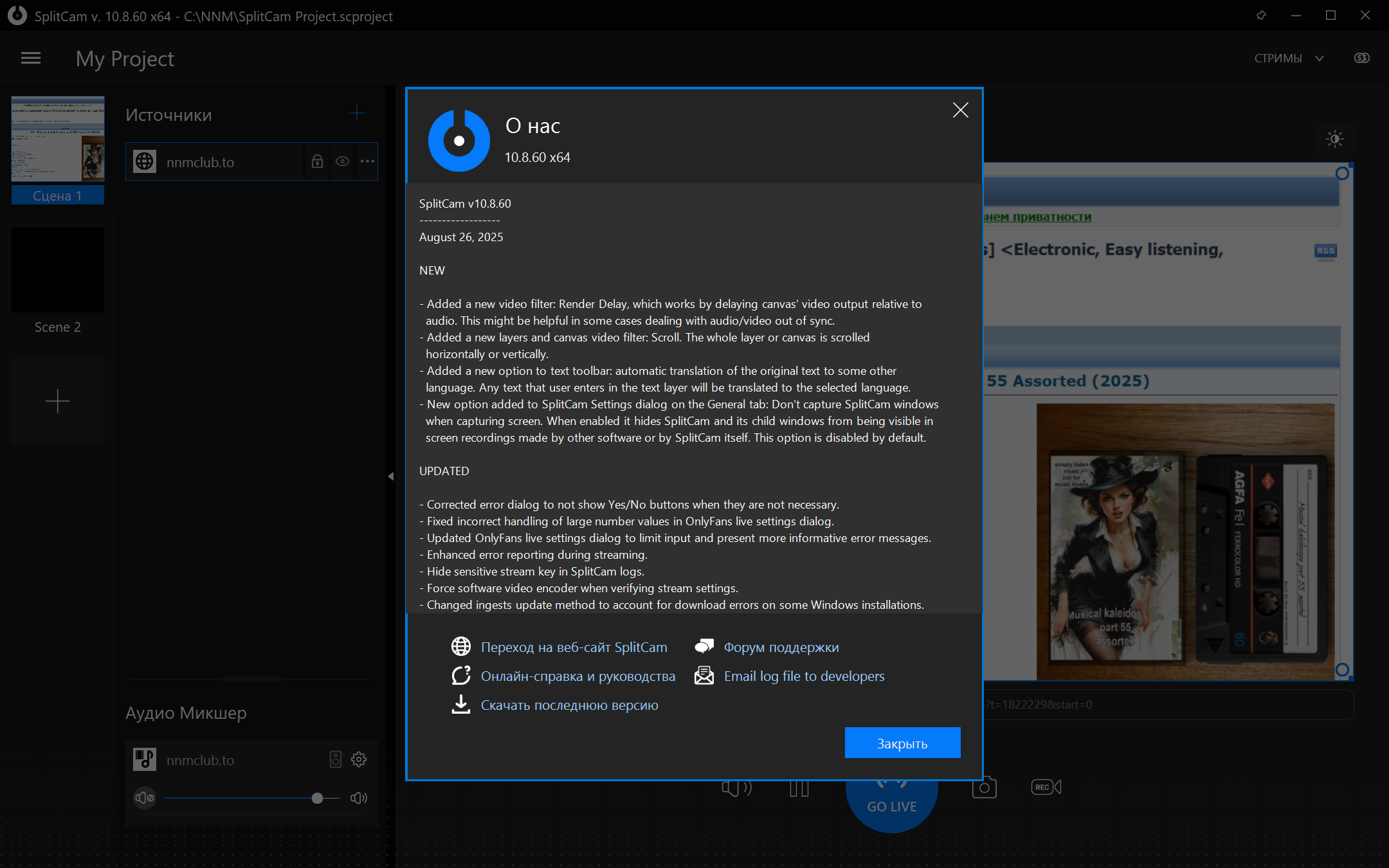
Task: Open audio output device selector for nnmclub.to
Action: click(335, 759)
